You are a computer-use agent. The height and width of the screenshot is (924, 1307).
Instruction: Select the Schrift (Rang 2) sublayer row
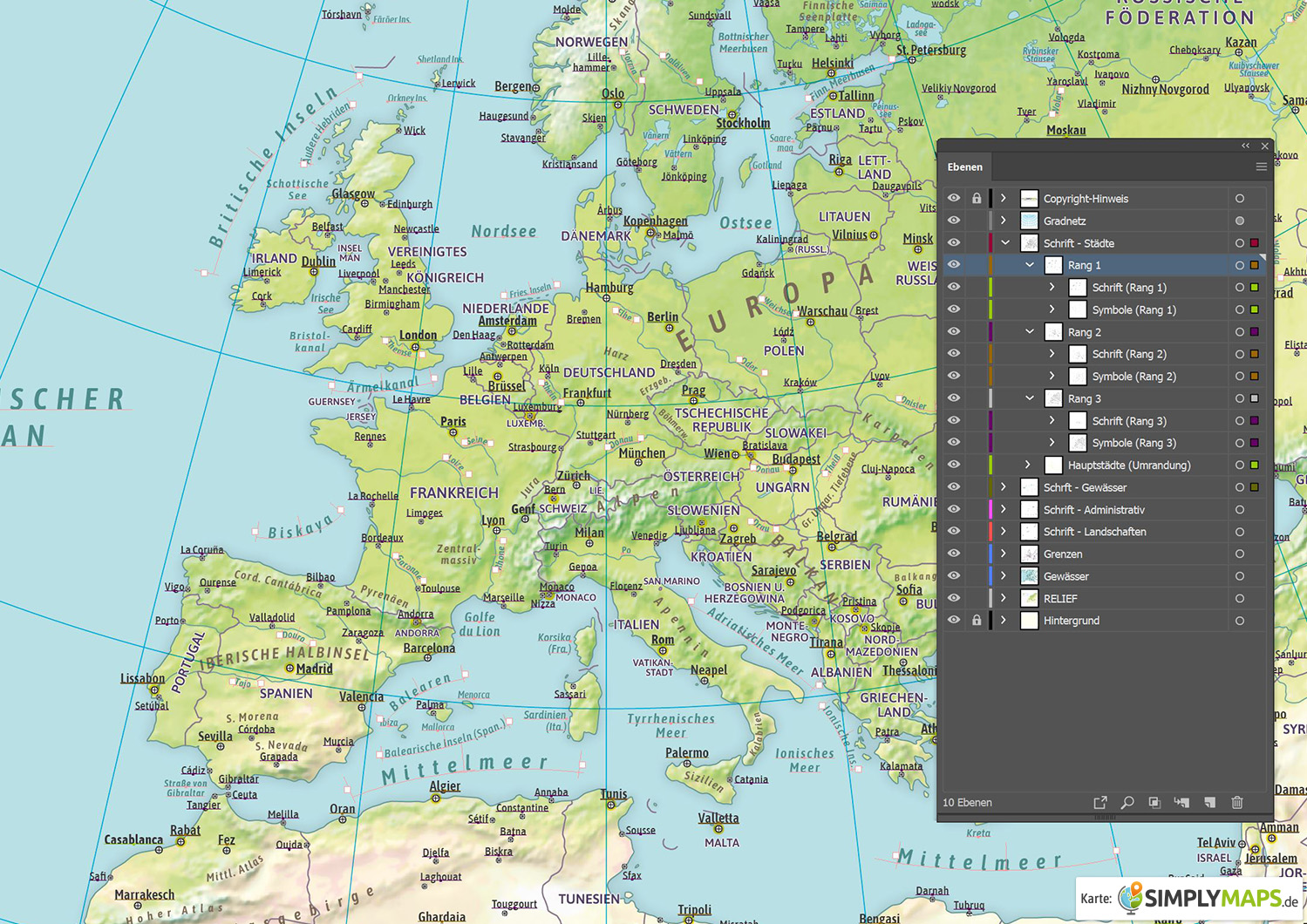(1105, 354)
